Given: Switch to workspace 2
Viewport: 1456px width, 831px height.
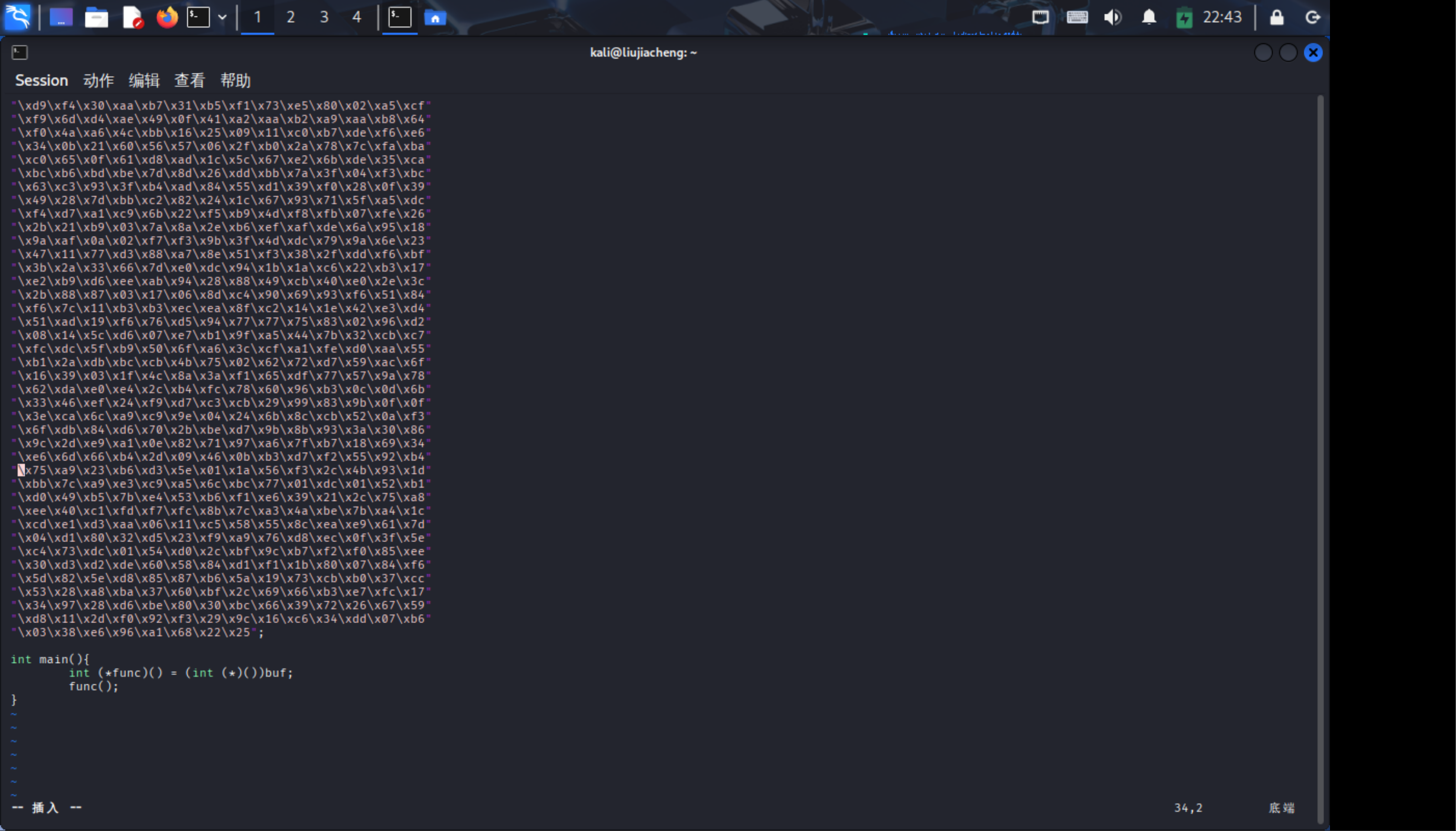Looking at the screenshot, I should tap(291, 17).
